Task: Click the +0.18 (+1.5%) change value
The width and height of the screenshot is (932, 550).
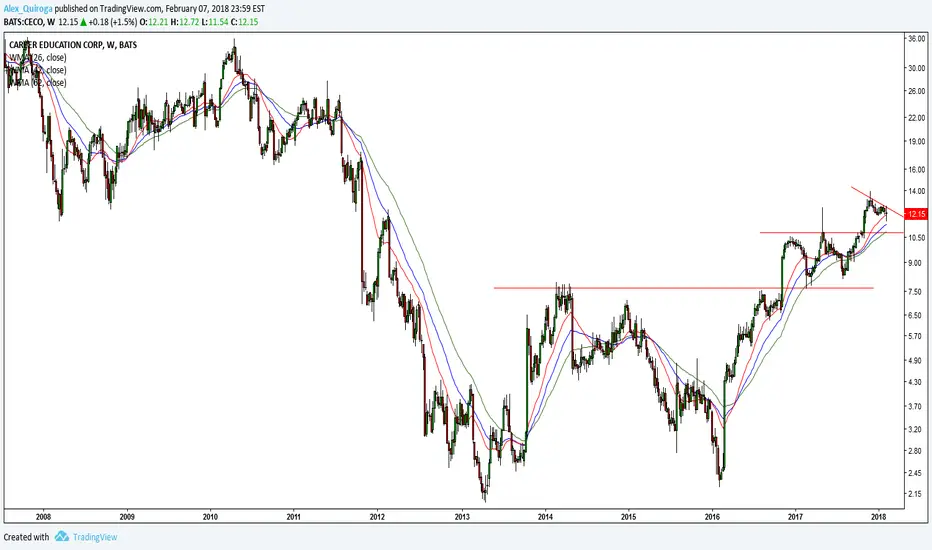Action: [113, 22]
